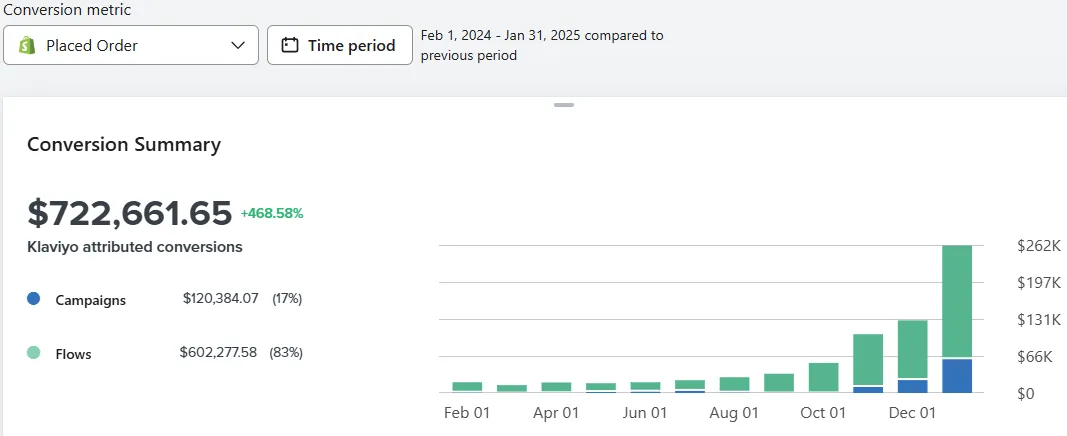Click the blue Campaigns legend dot
The width and height of the screenshot is (1067, 436).
34,299
